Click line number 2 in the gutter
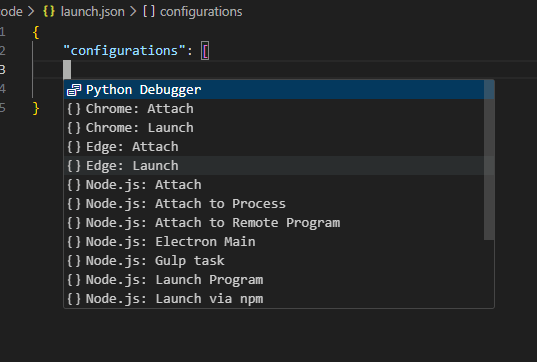The height and width of the screenshot is (362, 537). [3, 51]
